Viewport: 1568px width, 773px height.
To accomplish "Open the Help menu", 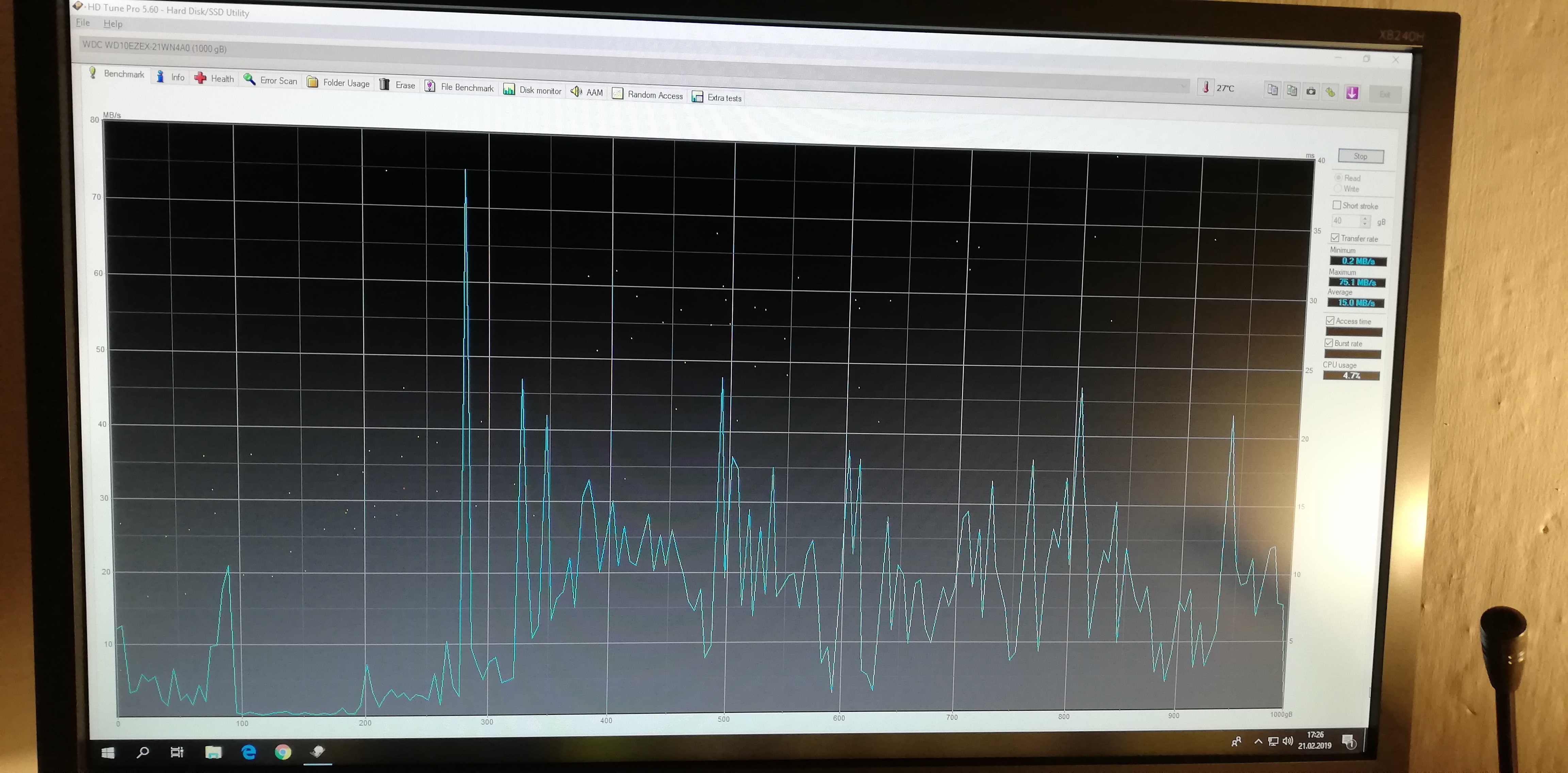I will pyautogui.click(x=113, y=24).
